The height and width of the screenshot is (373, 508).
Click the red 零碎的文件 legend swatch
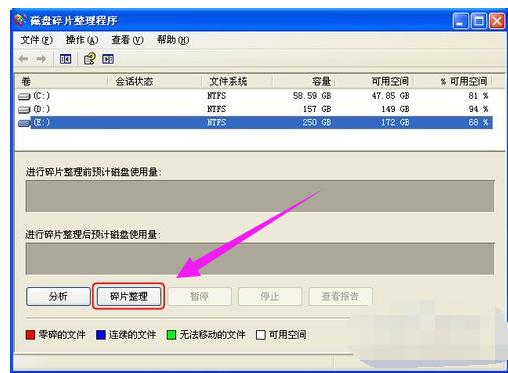(x=30, y=335)
